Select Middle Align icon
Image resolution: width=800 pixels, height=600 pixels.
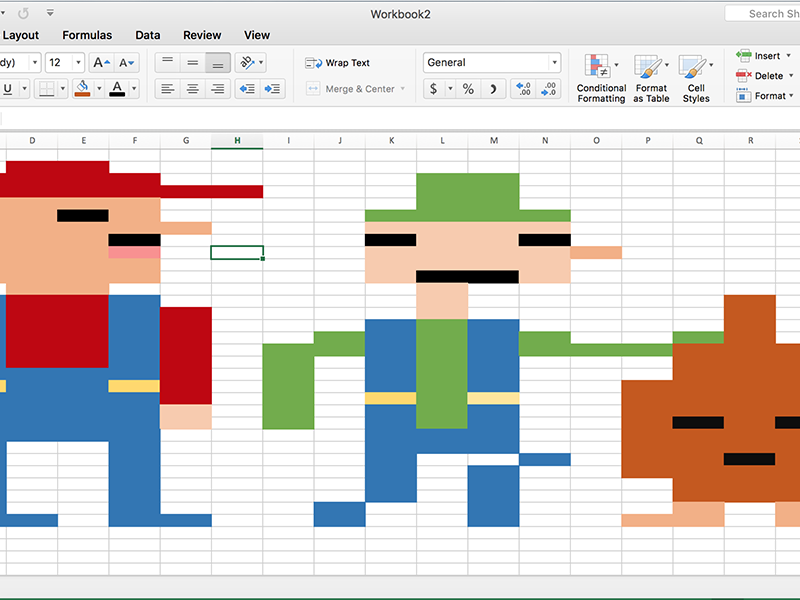point(192,63)
